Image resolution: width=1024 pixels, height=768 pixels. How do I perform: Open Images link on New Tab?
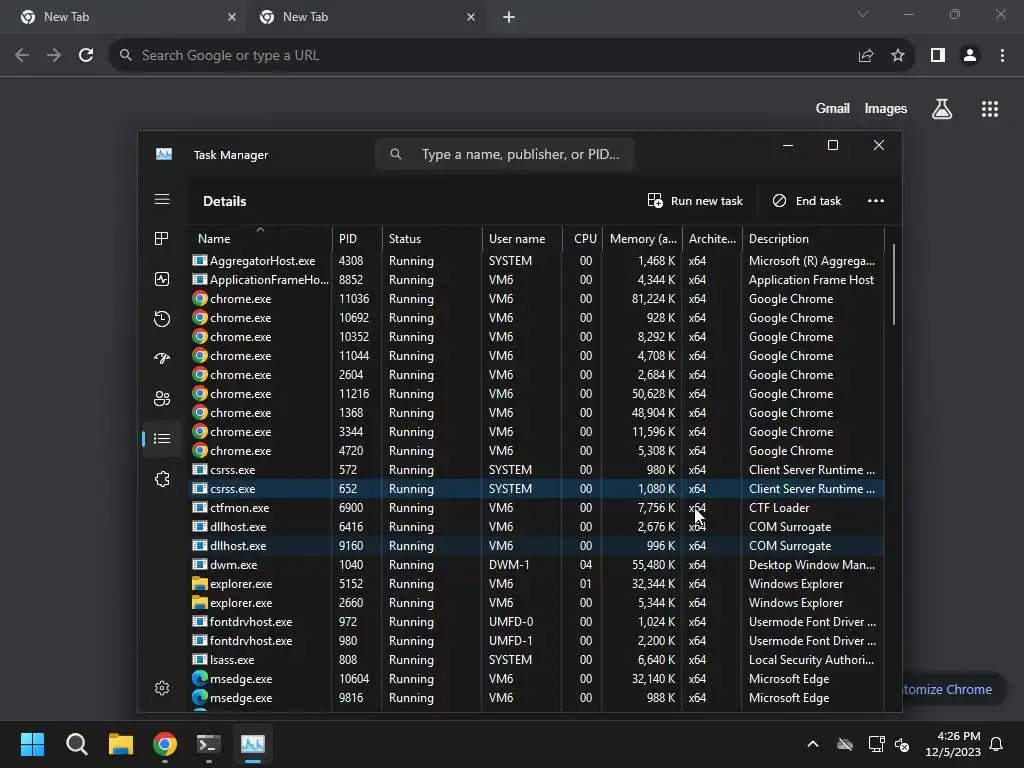(886, 108)
